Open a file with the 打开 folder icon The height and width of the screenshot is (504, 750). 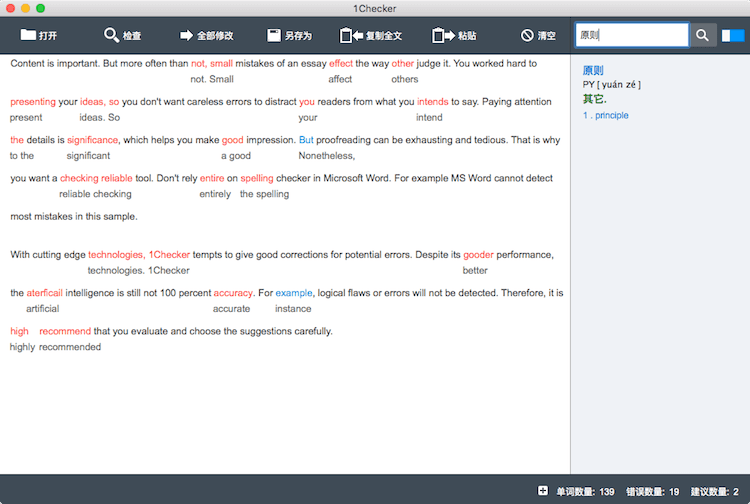[x=38, y=35]
